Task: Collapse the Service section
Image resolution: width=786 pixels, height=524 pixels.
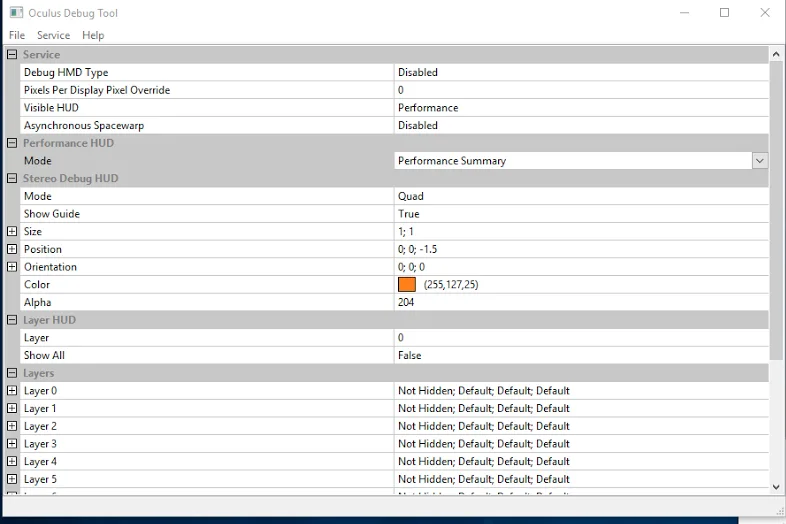Action: point(12,55)
